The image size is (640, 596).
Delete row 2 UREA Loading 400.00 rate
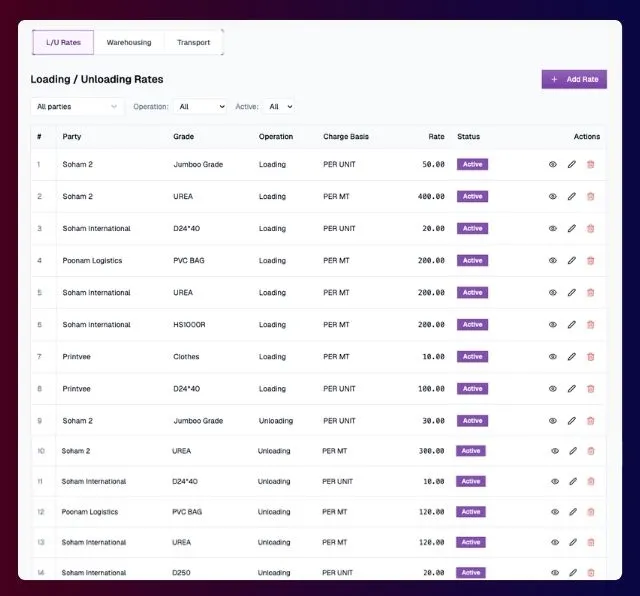click(590, 196)
